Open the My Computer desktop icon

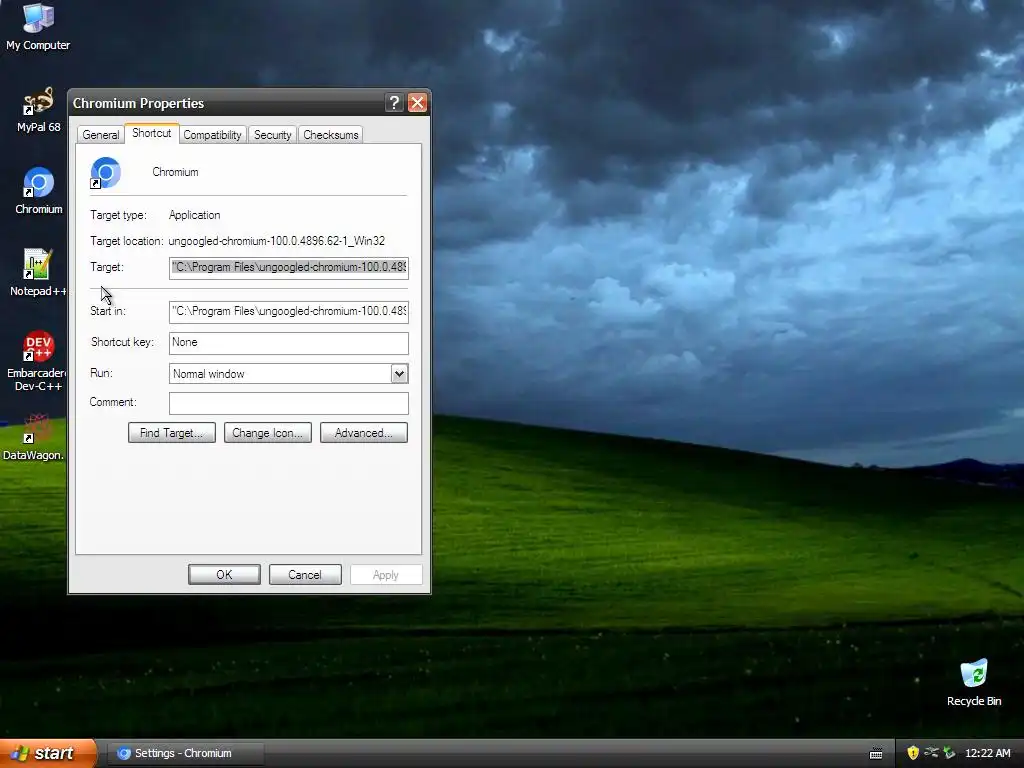38,26
